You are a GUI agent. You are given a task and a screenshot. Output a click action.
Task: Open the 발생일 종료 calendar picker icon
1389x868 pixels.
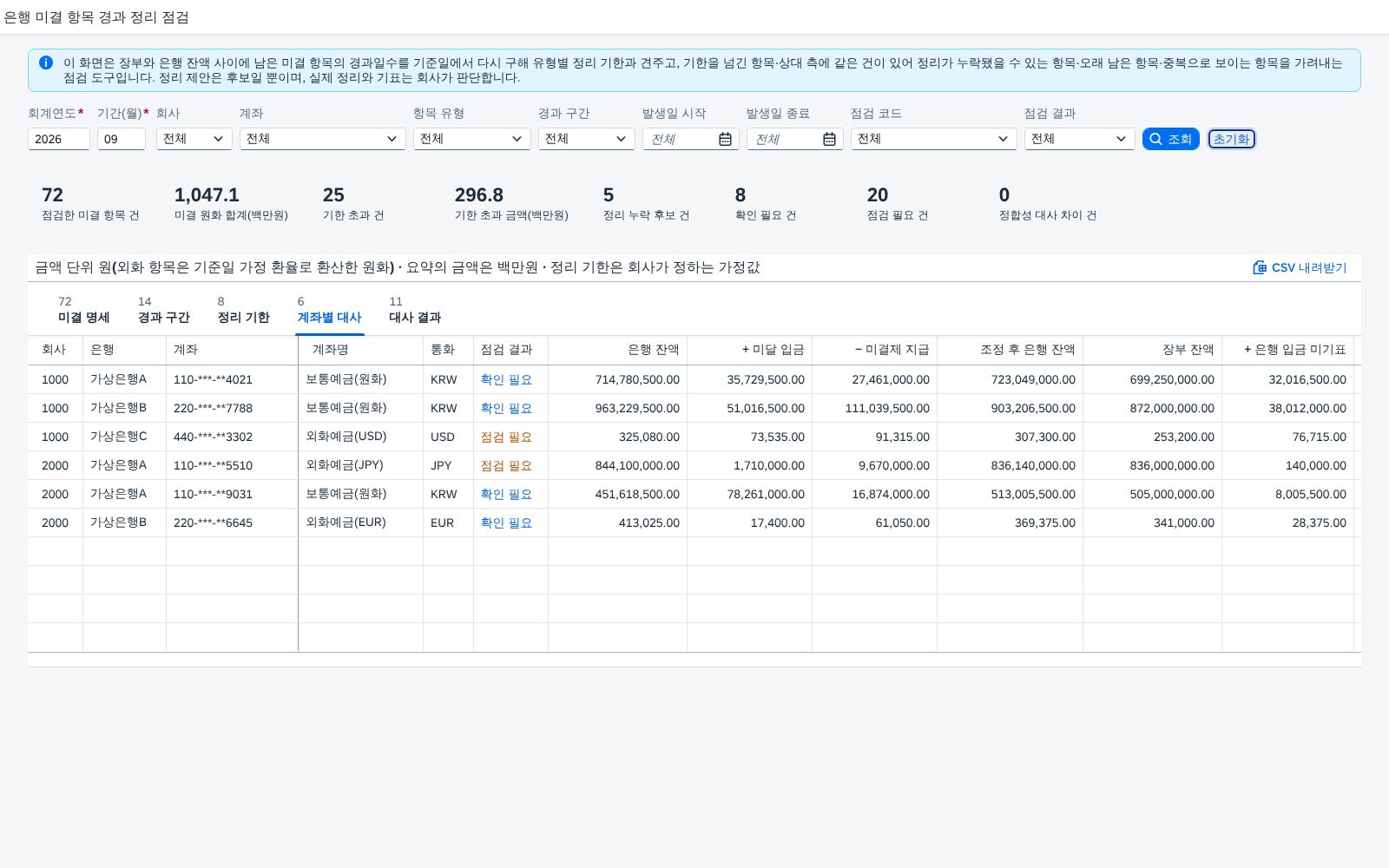pos(829,139)
